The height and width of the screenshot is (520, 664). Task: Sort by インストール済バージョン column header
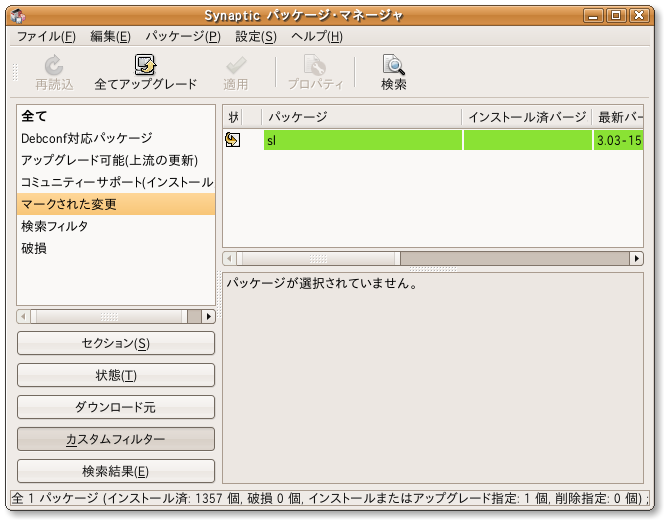click(526, 117)
